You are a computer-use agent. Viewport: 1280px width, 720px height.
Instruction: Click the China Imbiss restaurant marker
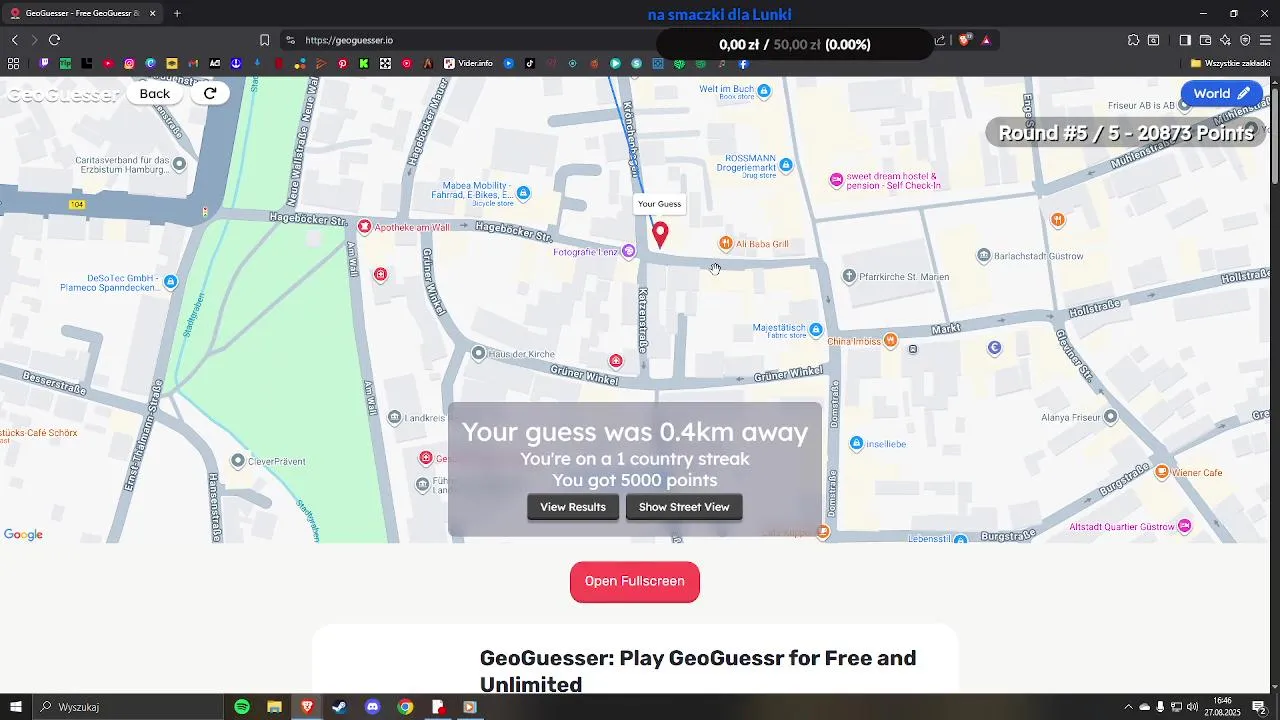click(891, 340)
